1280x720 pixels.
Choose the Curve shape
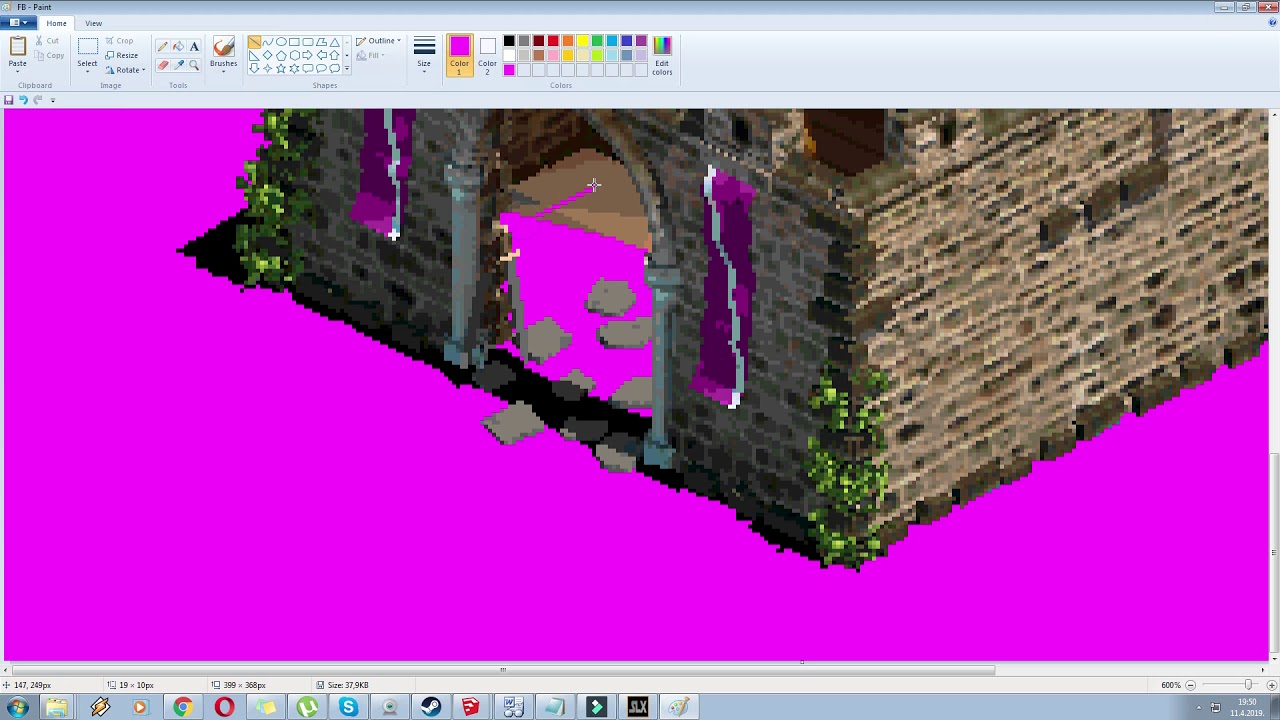pyautogui.click(x=267, y=42)
